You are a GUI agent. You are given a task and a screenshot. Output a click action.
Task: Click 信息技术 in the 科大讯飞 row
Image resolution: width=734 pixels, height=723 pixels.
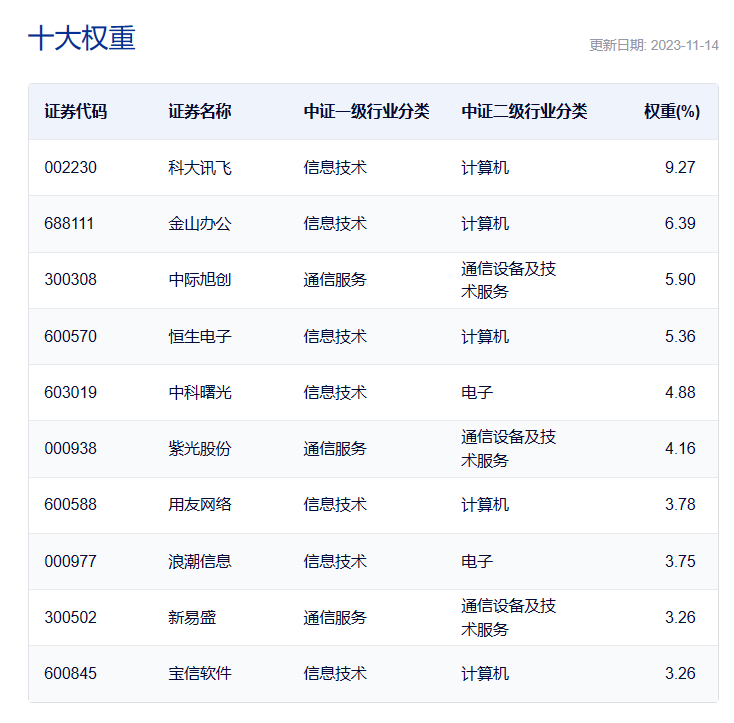335,168
